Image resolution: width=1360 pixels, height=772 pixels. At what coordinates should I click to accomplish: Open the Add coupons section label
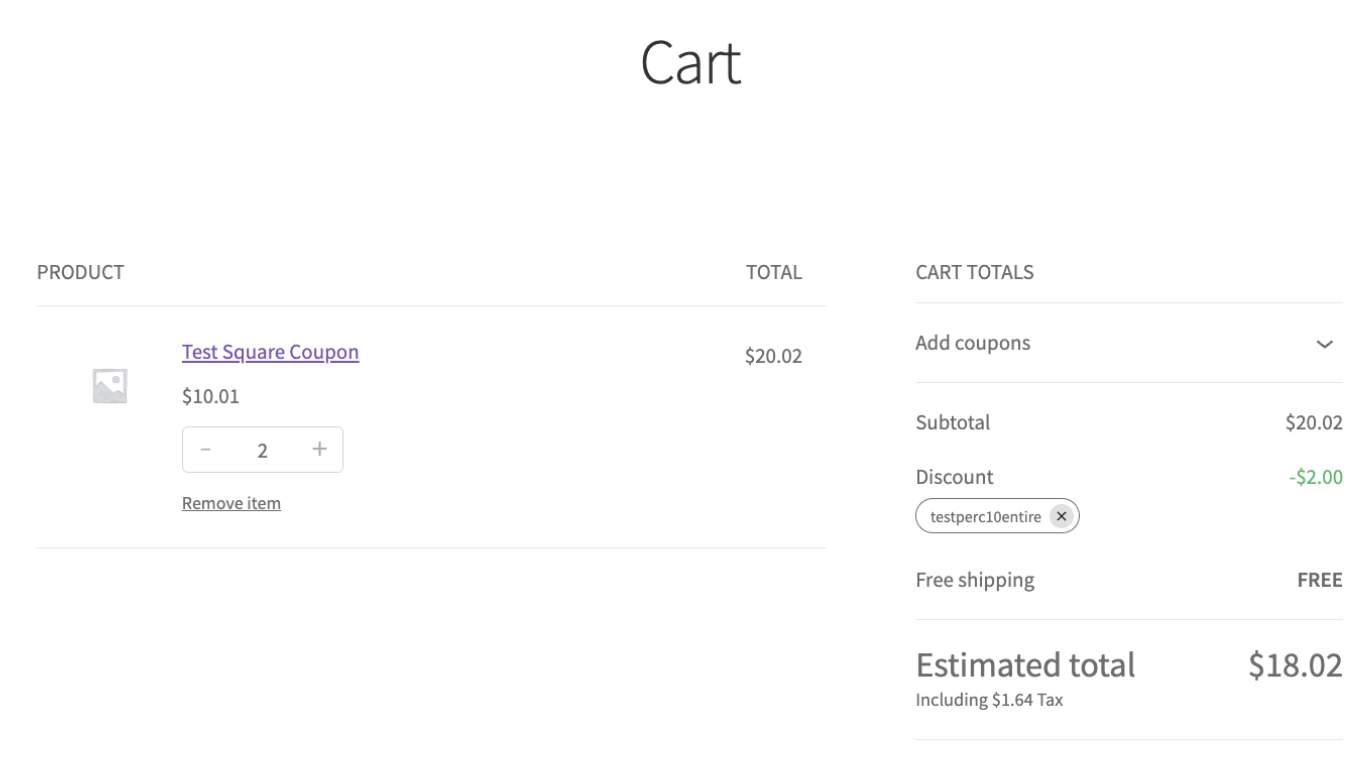coord(973,343)
